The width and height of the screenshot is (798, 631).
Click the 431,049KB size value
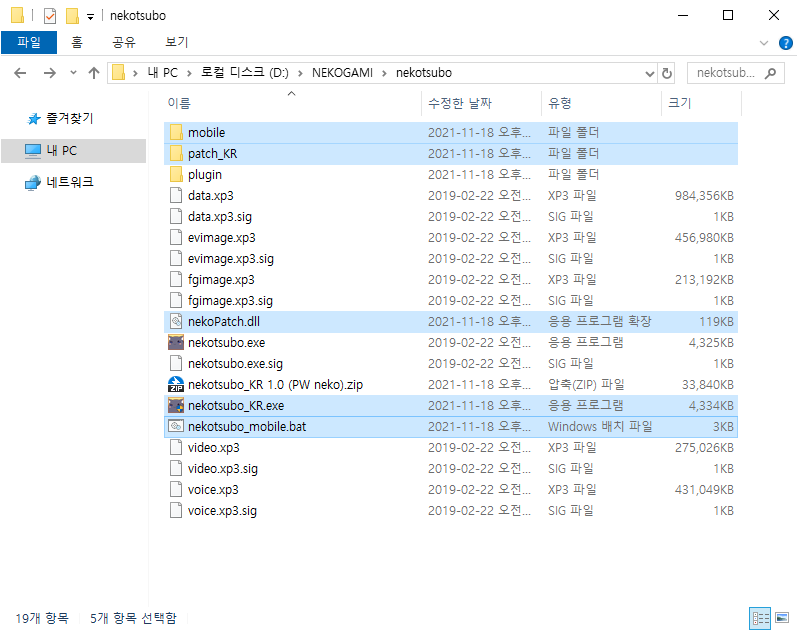click(x=704, y=490)
